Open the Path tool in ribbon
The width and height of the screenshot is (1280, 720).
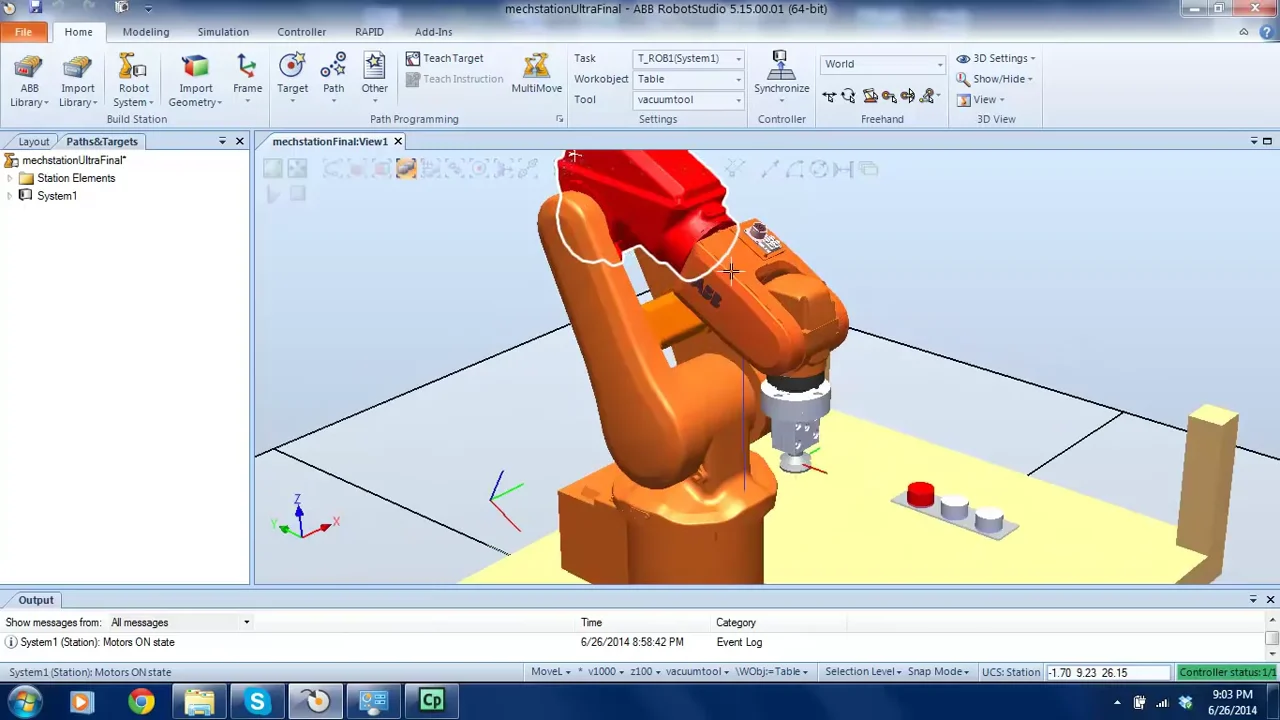pyautogui.click(x=333, y=70)
